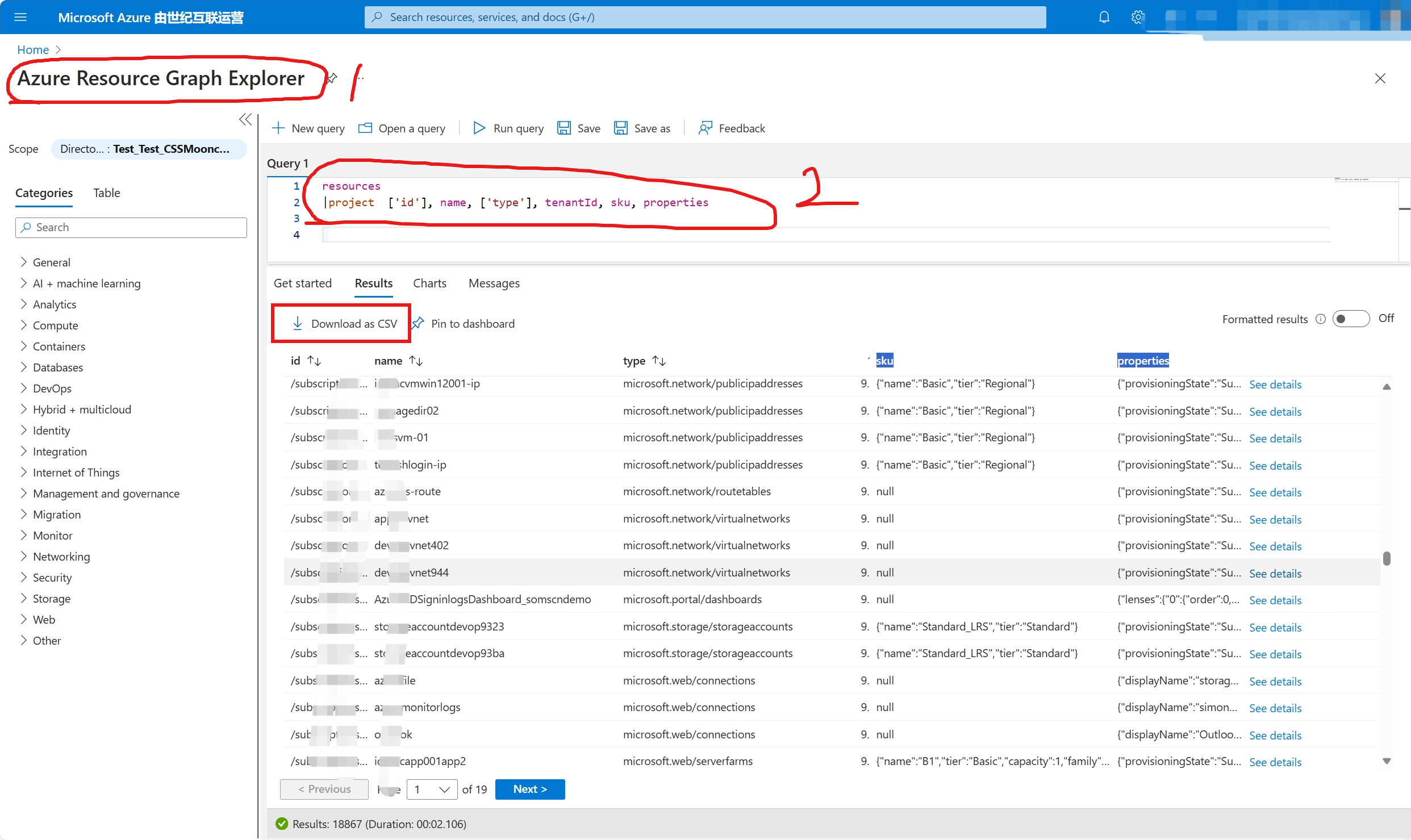Open portal settings gear
The width and height of the screenshot is (1411, 840).
click(x=1137, y=17)
